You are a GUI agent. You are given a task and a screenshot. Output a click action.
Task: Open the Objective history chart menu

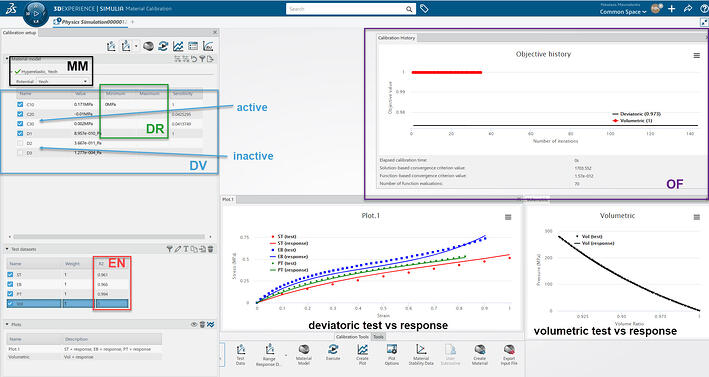point(696,56)
